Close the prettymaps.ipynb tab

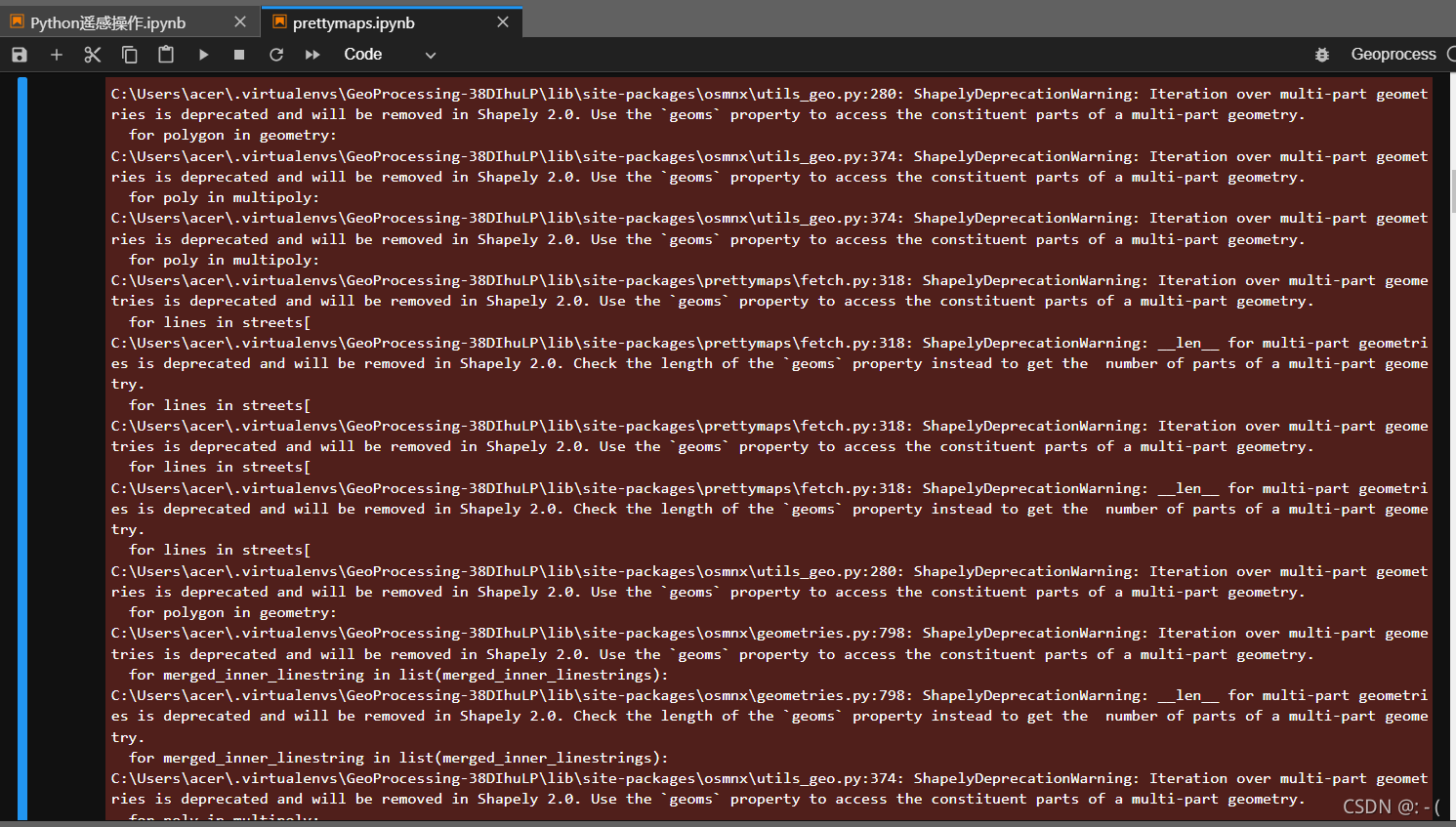pos(503,21)
